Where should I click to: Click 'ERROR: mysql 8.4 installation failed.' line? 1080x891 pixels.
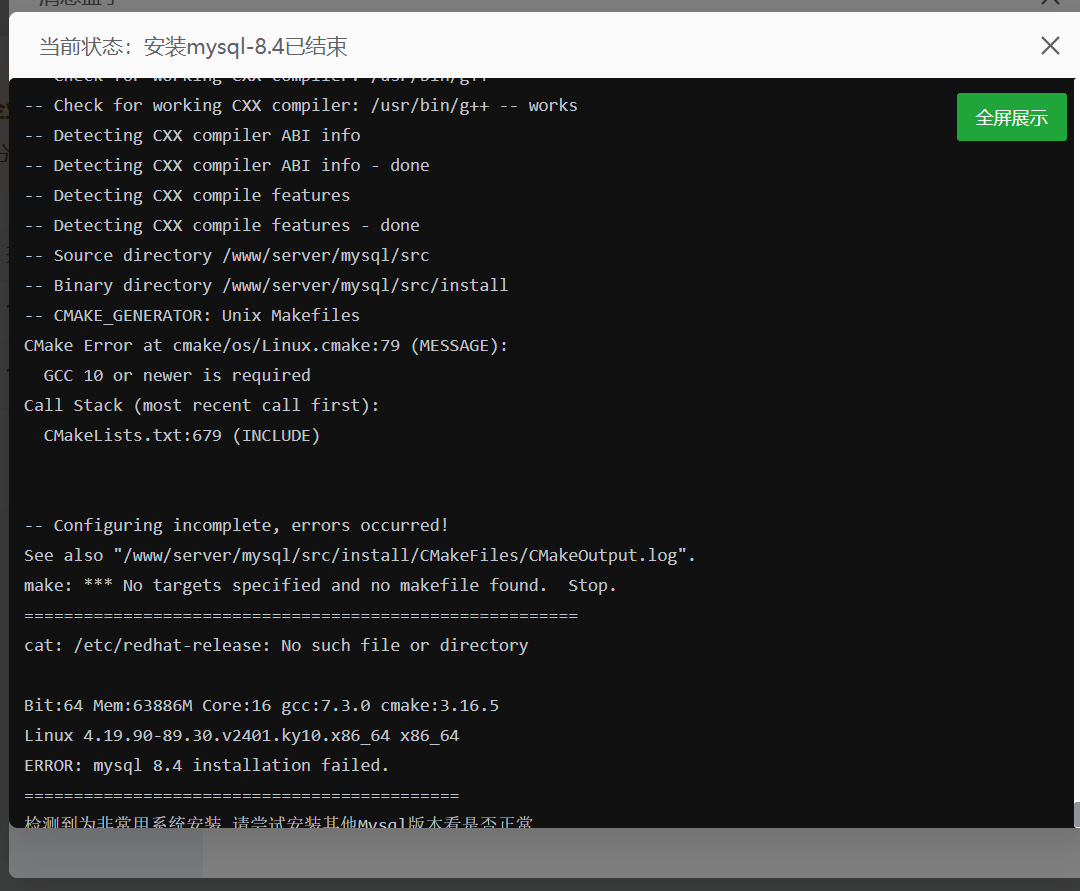click(207, 765)
